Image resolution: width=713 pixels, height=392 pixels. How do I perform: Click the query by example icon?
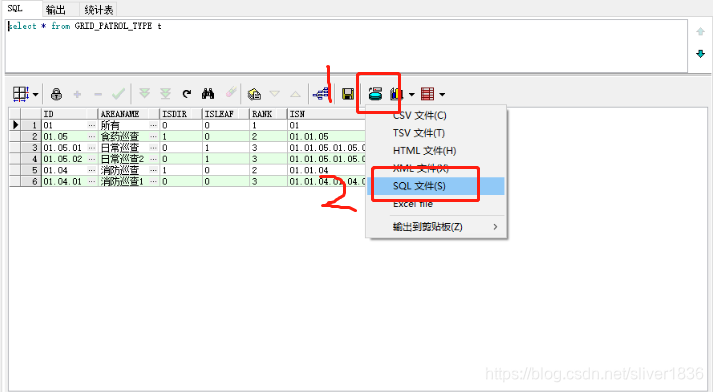(x=254, y=94)
